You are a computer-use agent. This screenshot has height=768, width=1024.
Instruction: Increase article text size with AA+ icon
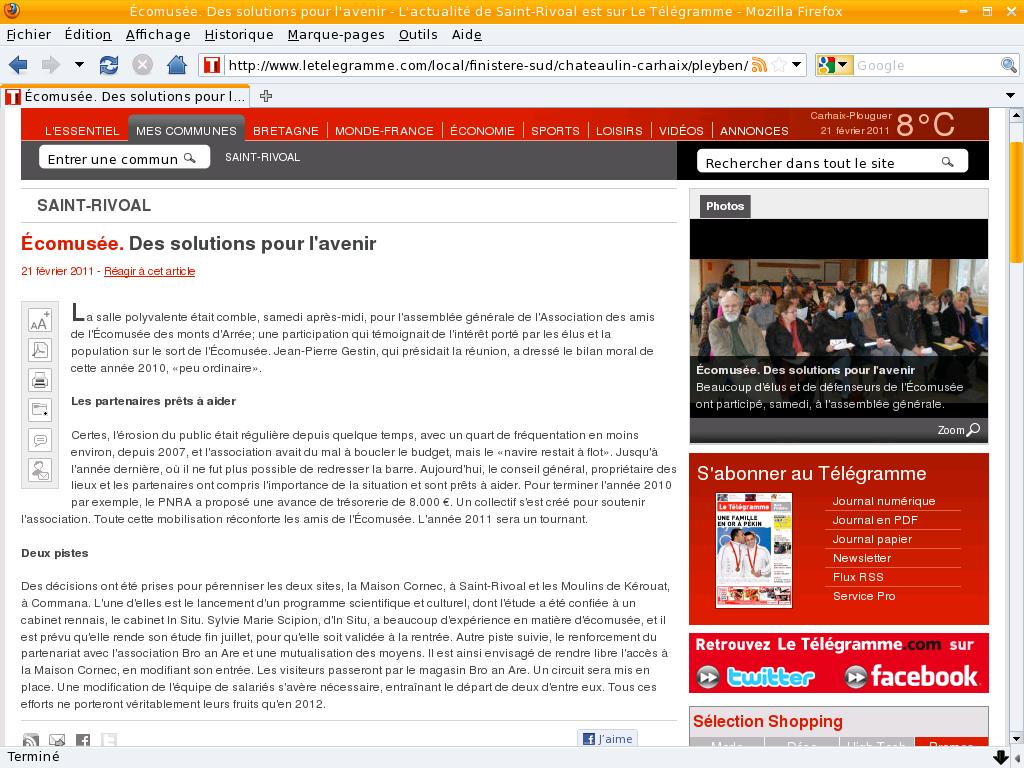pyautogui.click(x=40, y=321)
